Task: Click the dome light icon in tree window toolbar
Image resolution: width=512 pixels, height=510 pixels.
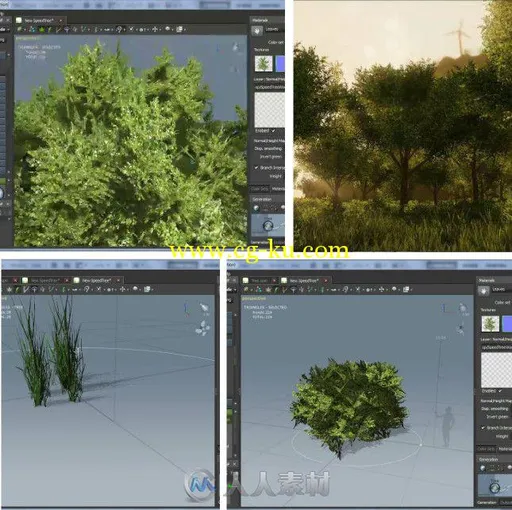Action: click(x=168, y=29)
